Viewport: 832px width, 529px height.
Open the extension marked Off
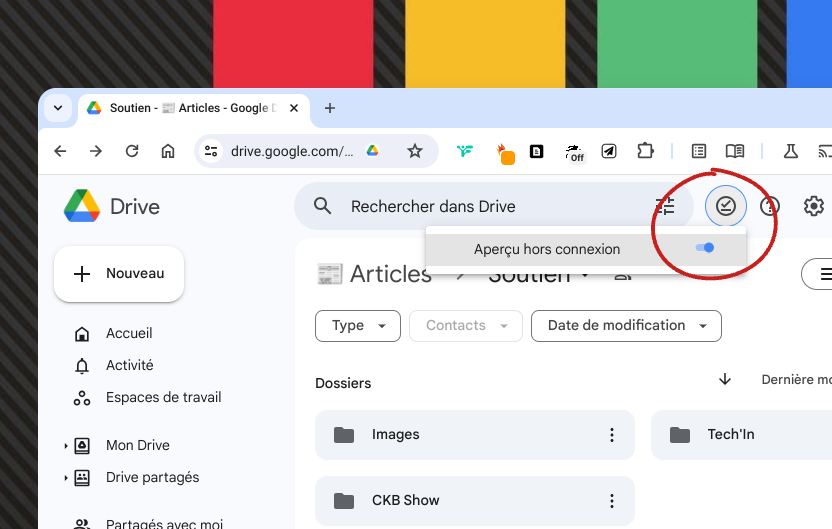coord(575,153)
